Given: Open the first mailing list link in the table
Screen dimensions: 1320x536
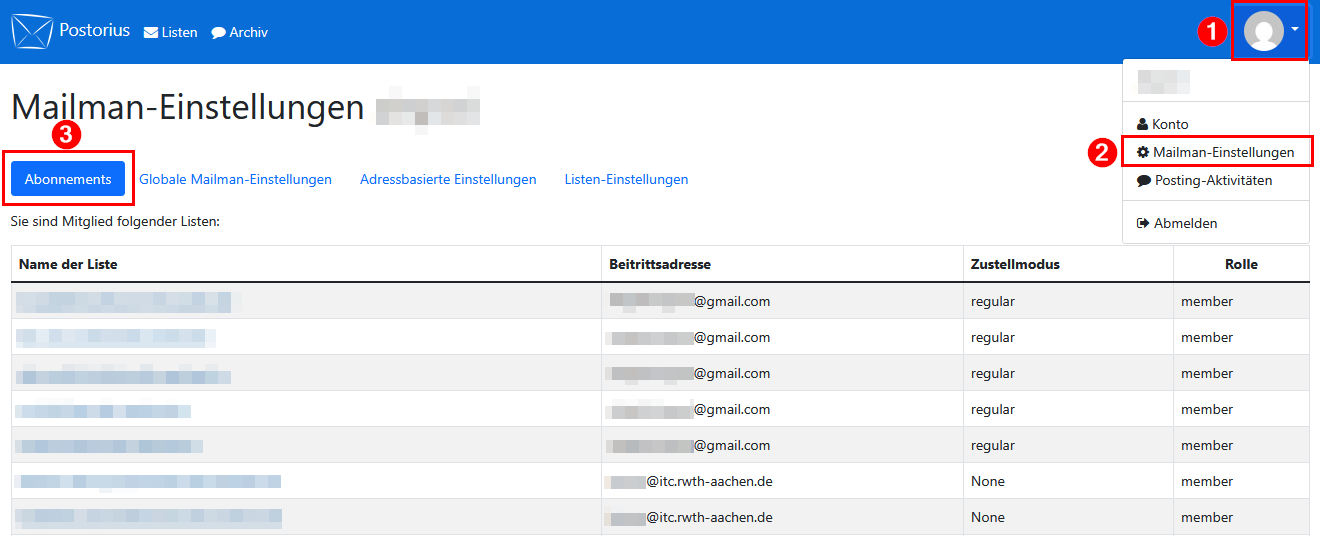Looking at the screenshot, I should (123, 301).
